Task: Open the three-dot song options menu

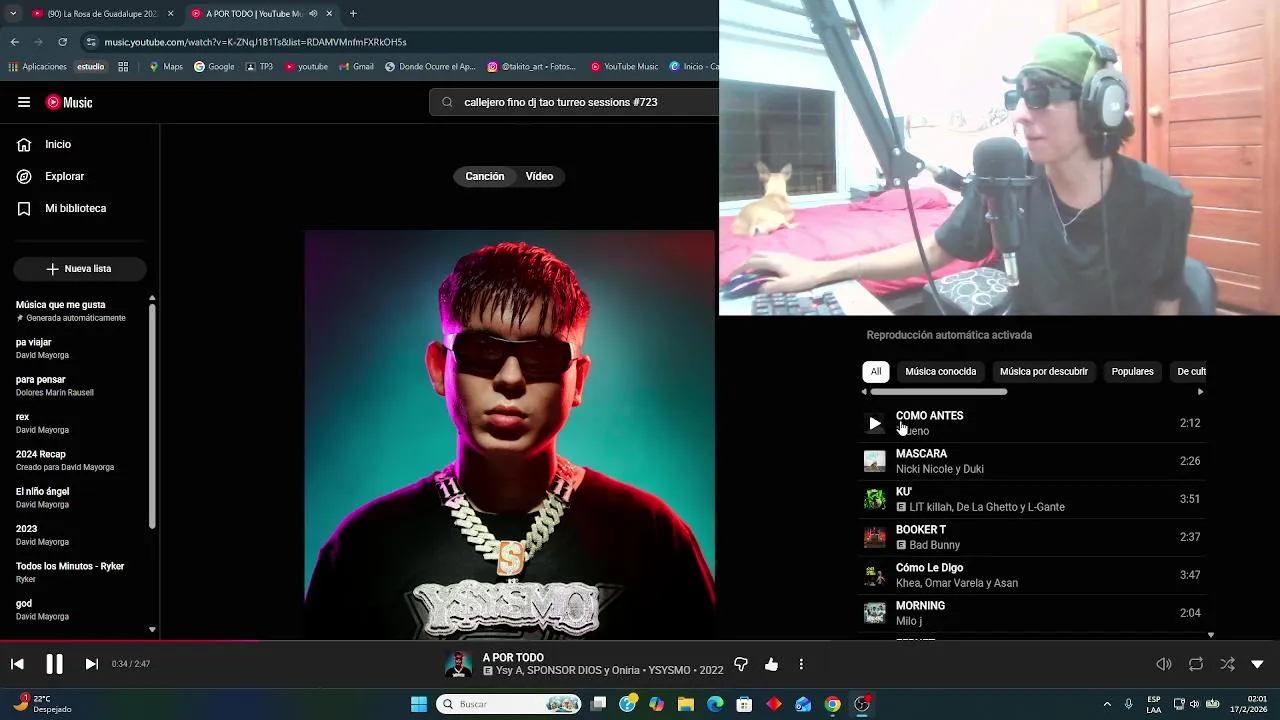Action: (801, 664)
